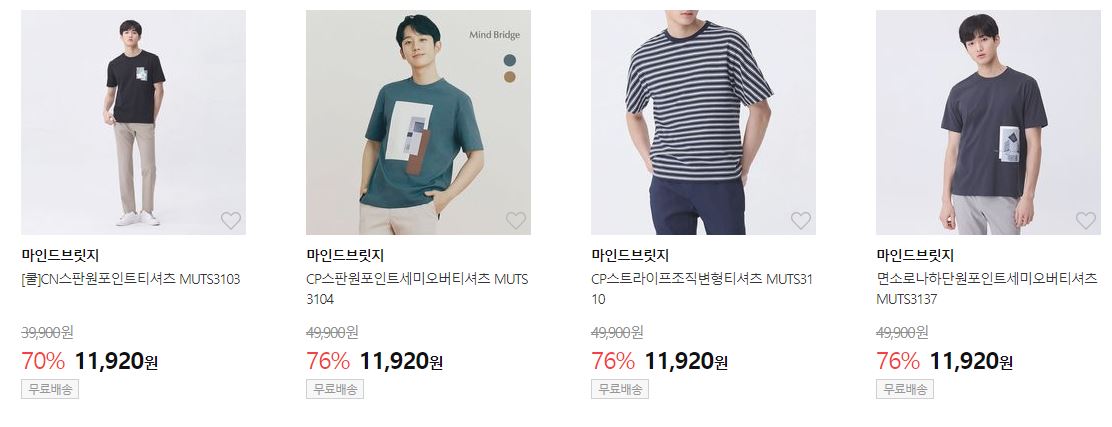Screen dimensions: 1112x427
Task: Add striped MUTS3110 shirt to wishlist heart
Action: tap(801, 221)
